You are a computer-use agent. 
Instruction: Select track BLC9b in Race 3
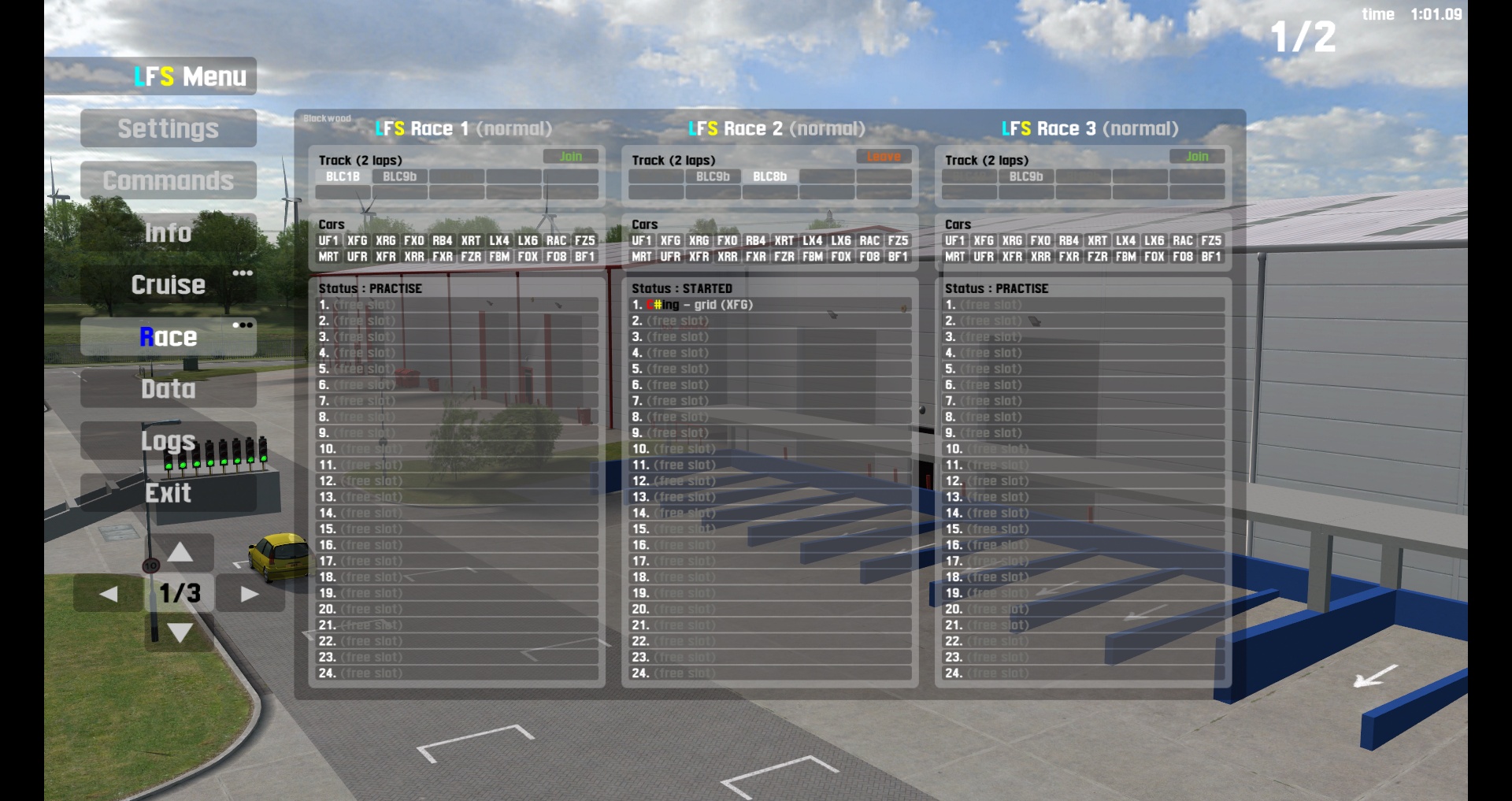click(x=1026, y=176)
